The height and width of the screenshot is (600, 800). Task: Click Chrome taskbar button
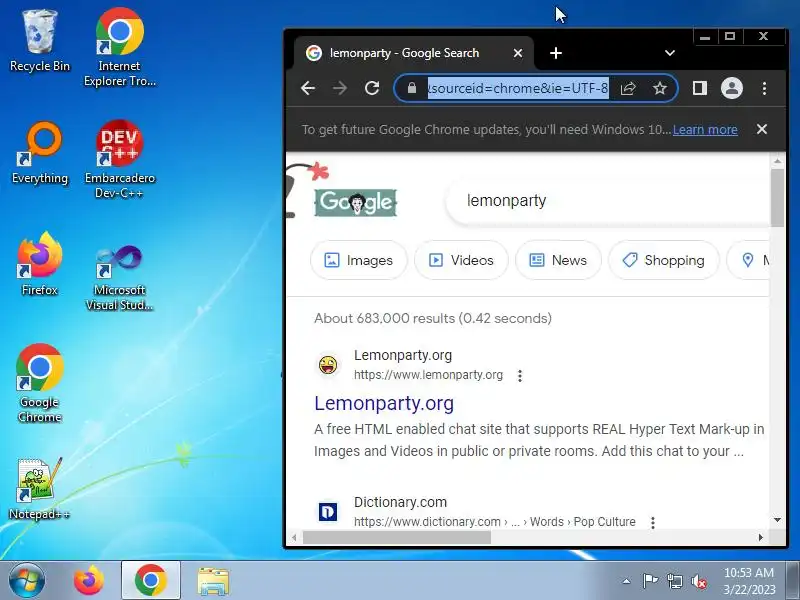click(151, 581)
